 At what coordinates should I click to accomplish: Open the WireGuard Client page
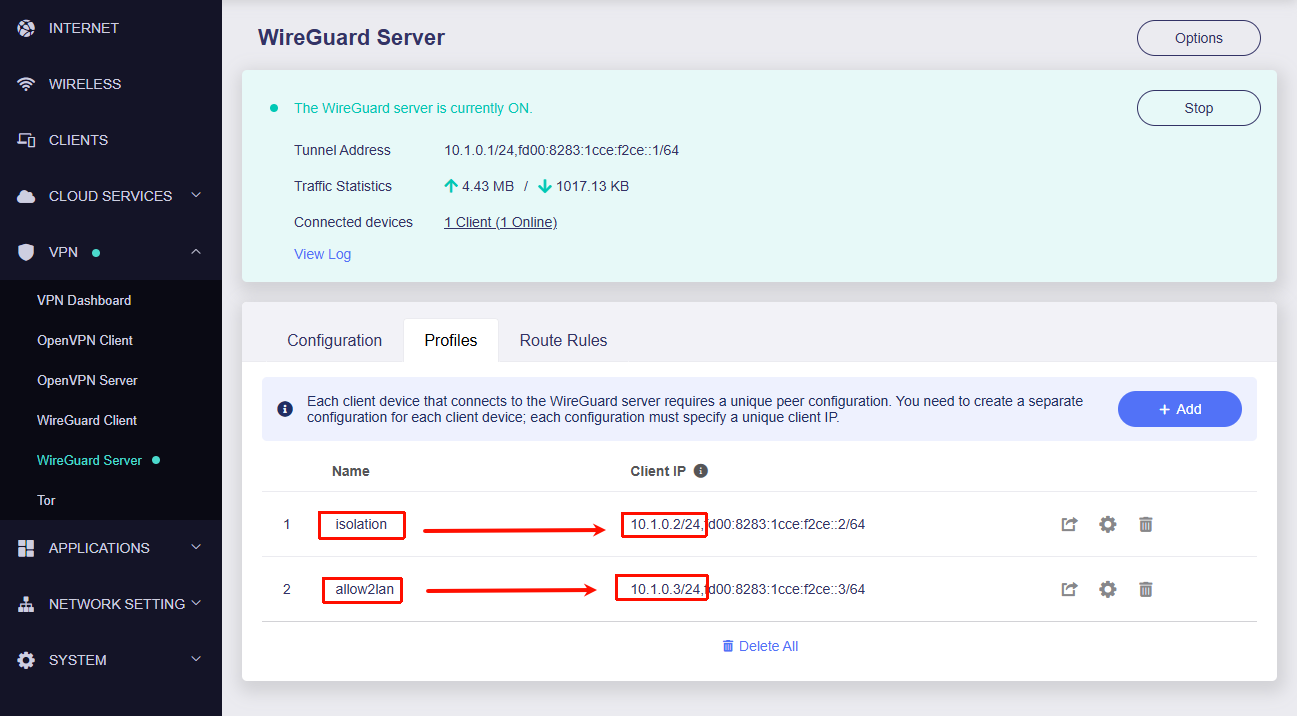[87, 420]
